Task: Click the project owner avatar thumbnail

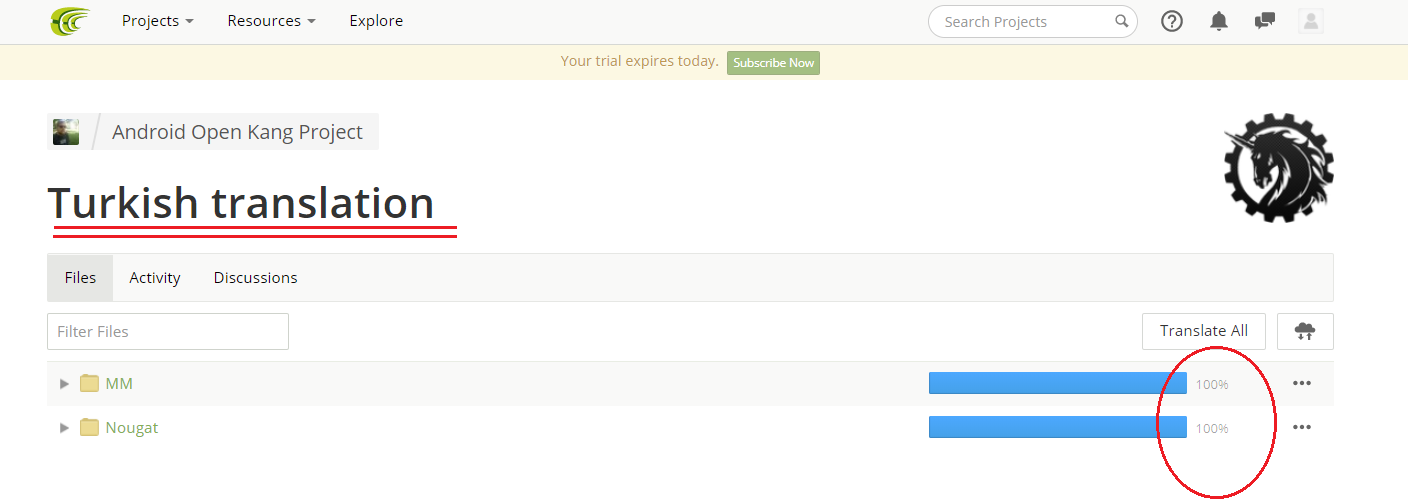Action: pos(66,132)
